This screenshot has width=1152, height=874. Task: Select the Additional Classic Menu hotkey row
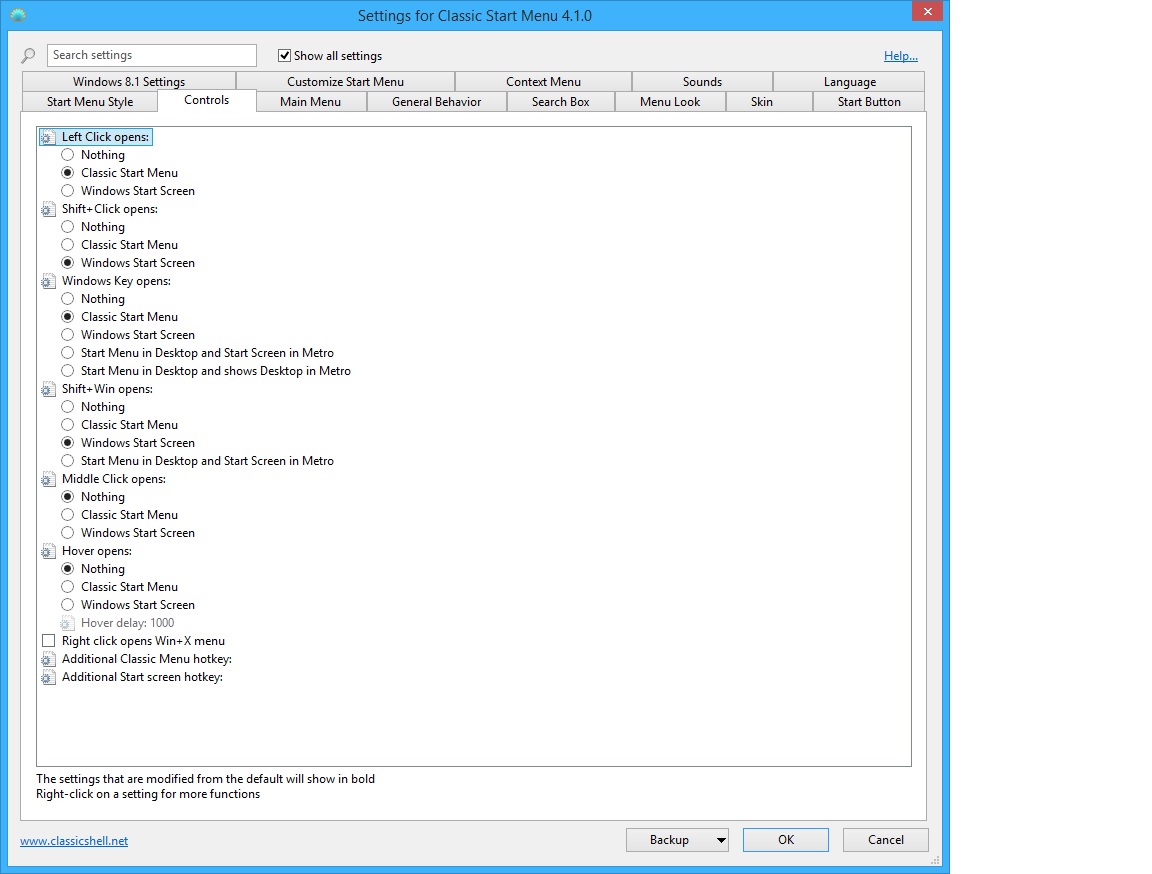pyautogui.click(x=147, y=659)
